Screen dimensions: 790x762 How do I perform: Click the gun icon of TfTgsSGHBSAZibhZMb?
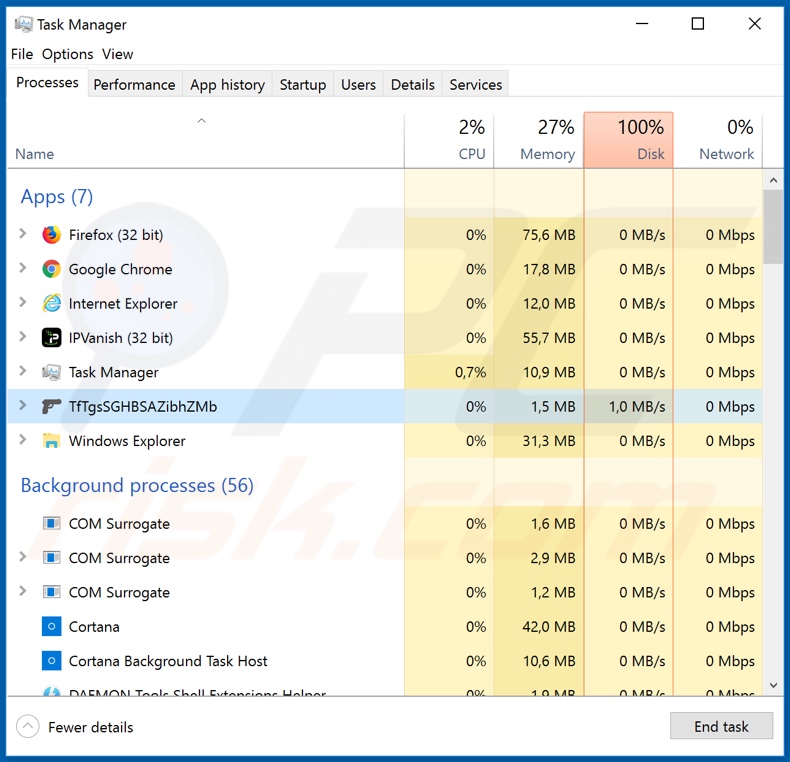click(x=51, y=406)
